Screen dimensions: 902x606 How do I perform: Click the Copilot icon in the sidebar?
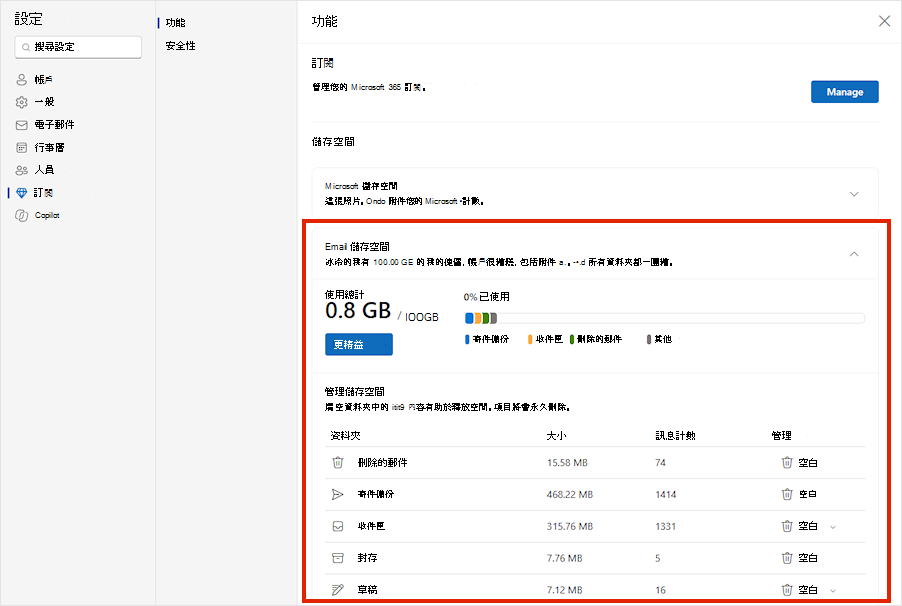click(x=21, y=215)
